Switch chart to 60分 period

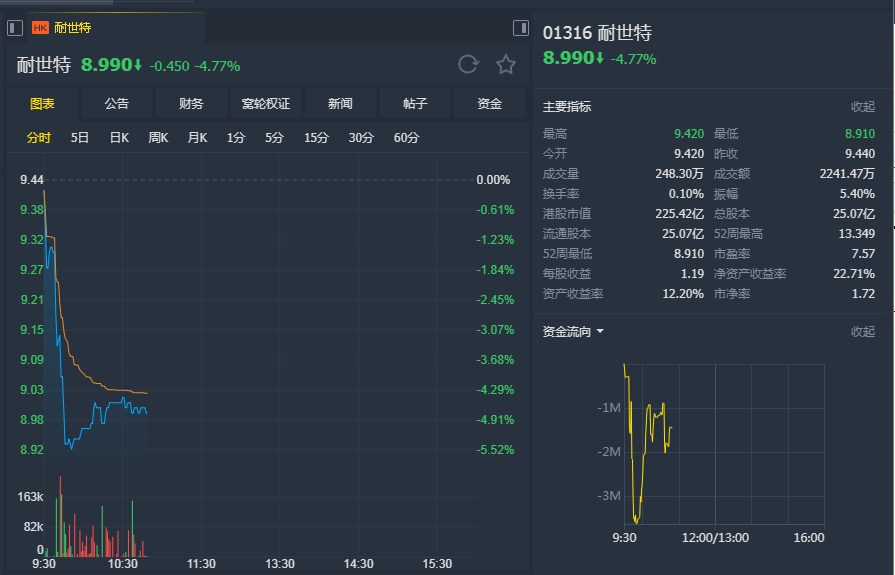coord(407,138)
